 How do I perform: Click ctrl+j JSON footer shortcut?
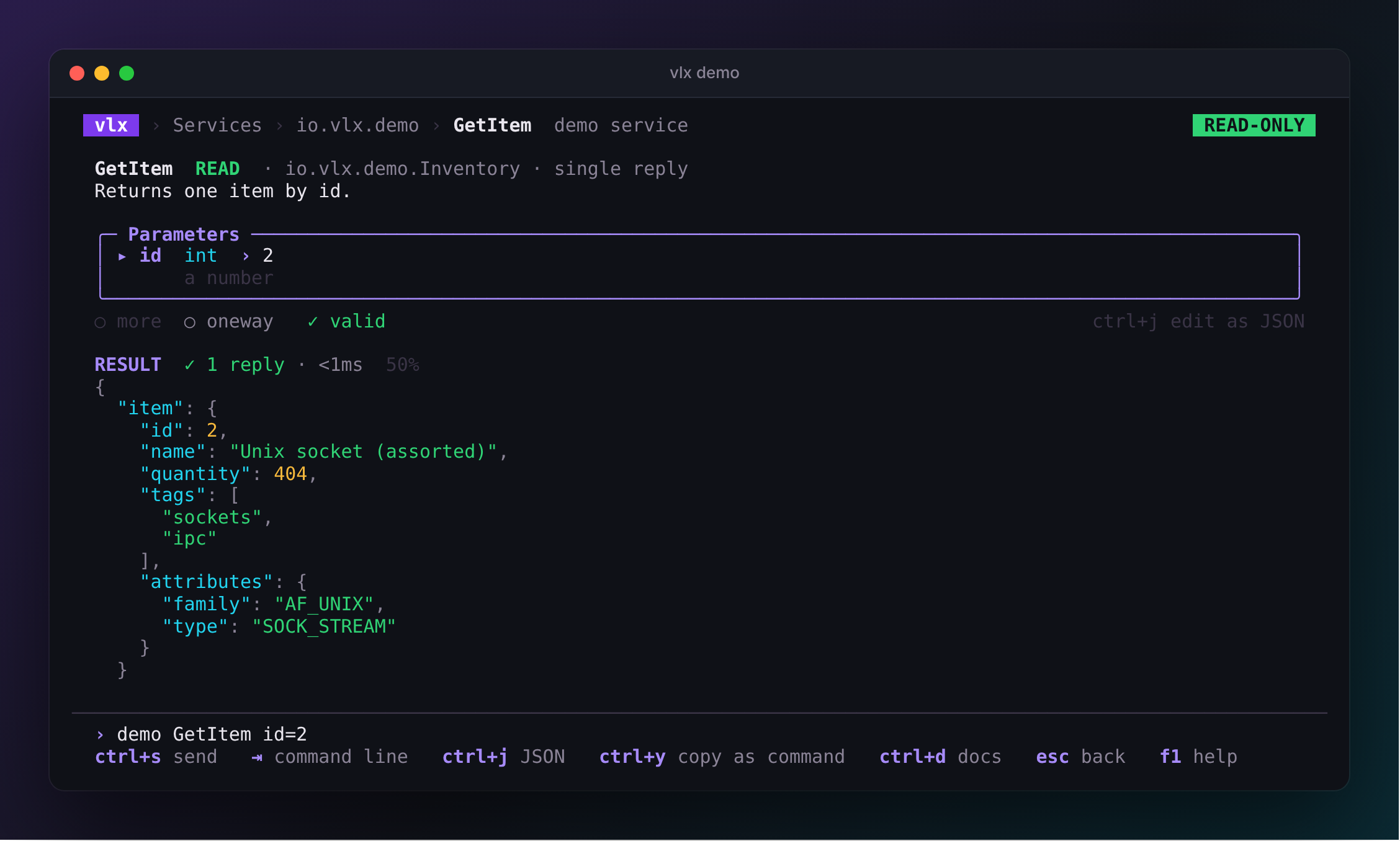[503, 757]
